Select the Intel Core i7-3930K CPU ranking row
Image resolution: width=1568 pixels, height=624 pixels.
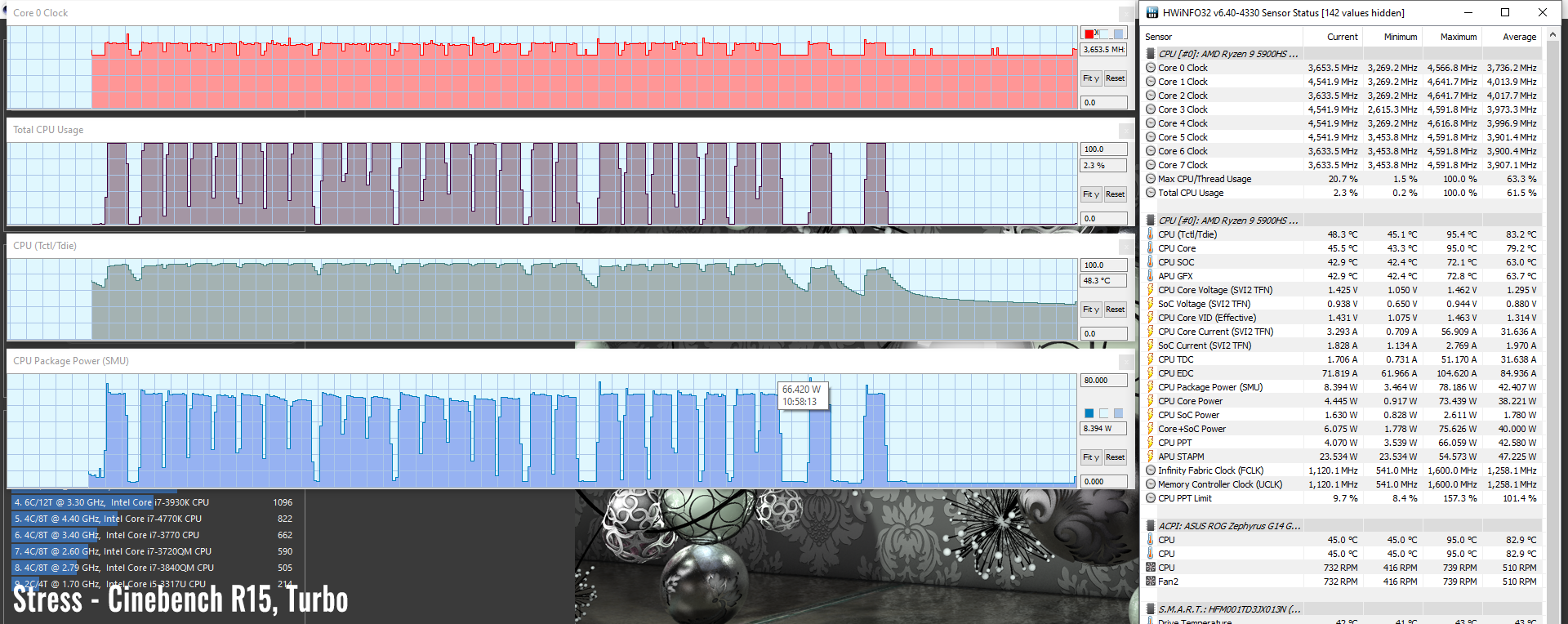pyautogui.click(x=153, y=502)
